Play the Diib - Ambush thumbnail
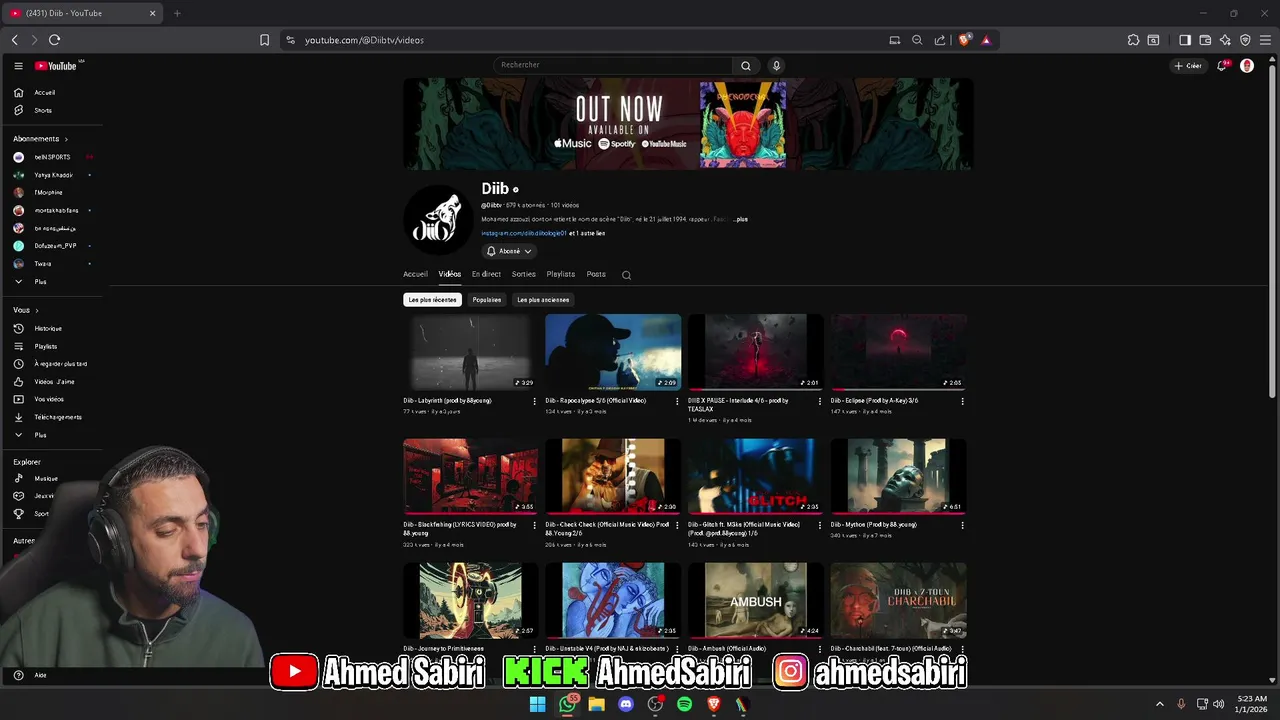1280x720 pixels. pyautogui.click(x=755, y=600)
